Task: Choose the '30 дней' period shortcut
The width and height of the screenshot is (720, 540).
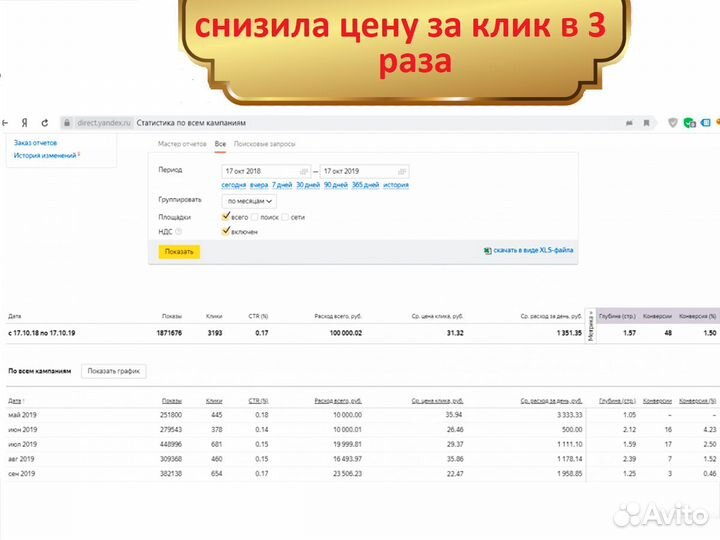Action: (308, 185)
